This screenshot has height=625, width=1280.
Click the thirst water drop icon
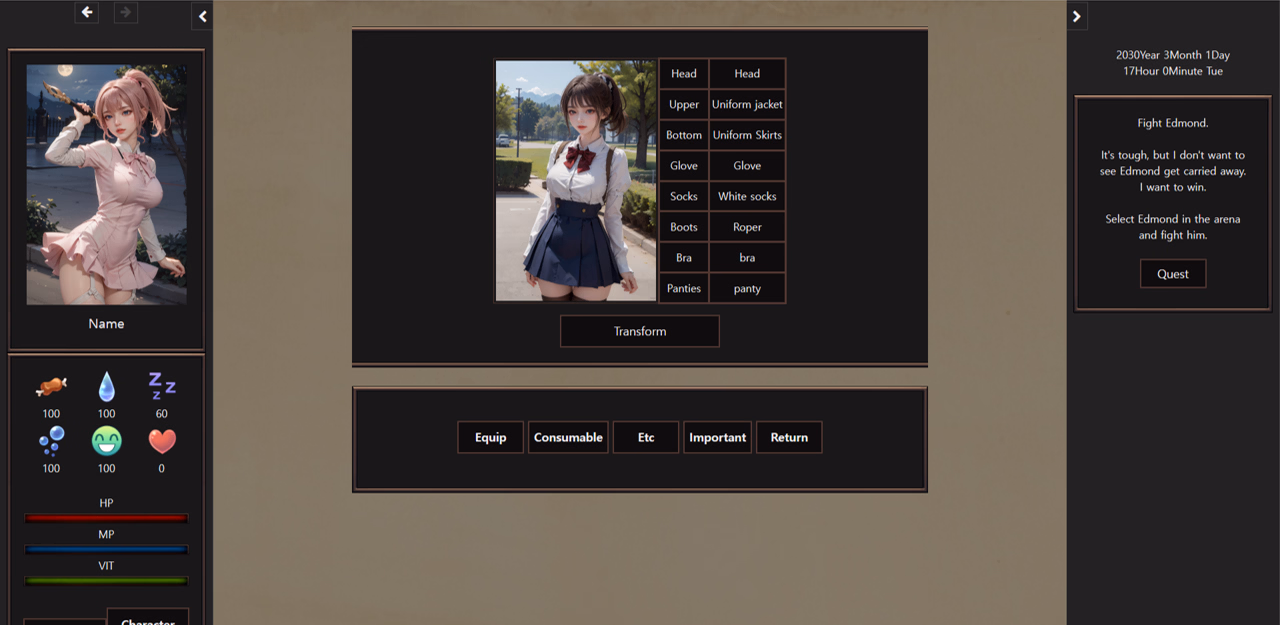(106, 386)
